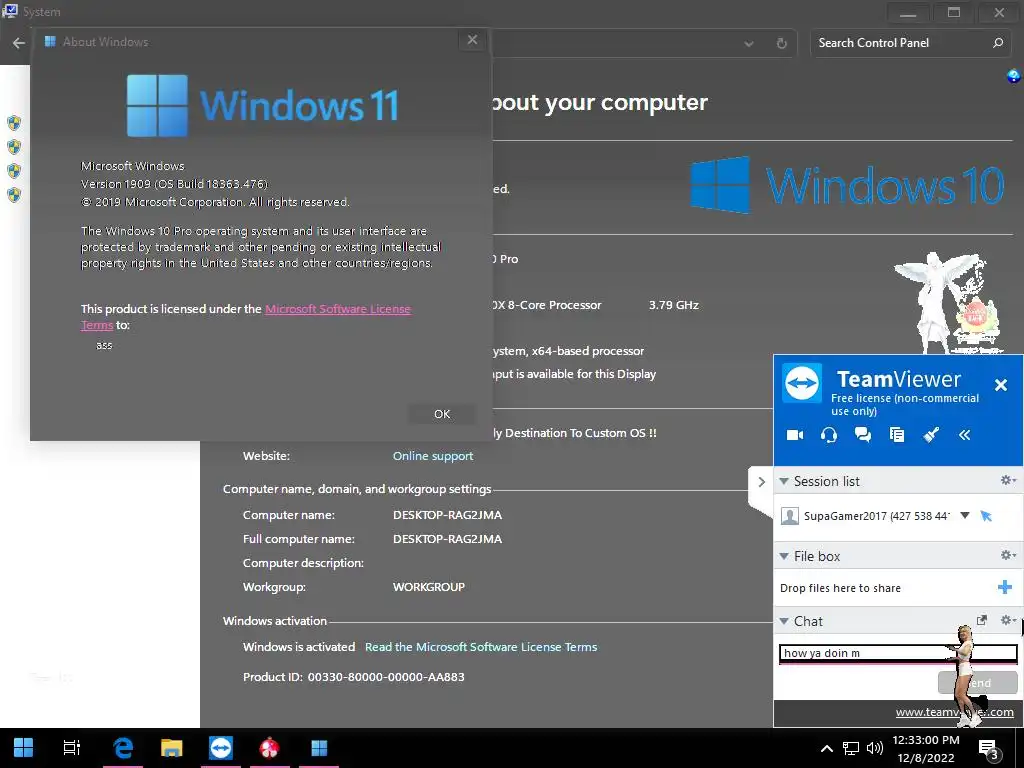Click the red mushroom app taskbar icon
1024x768 pixels.
point(270,748)
